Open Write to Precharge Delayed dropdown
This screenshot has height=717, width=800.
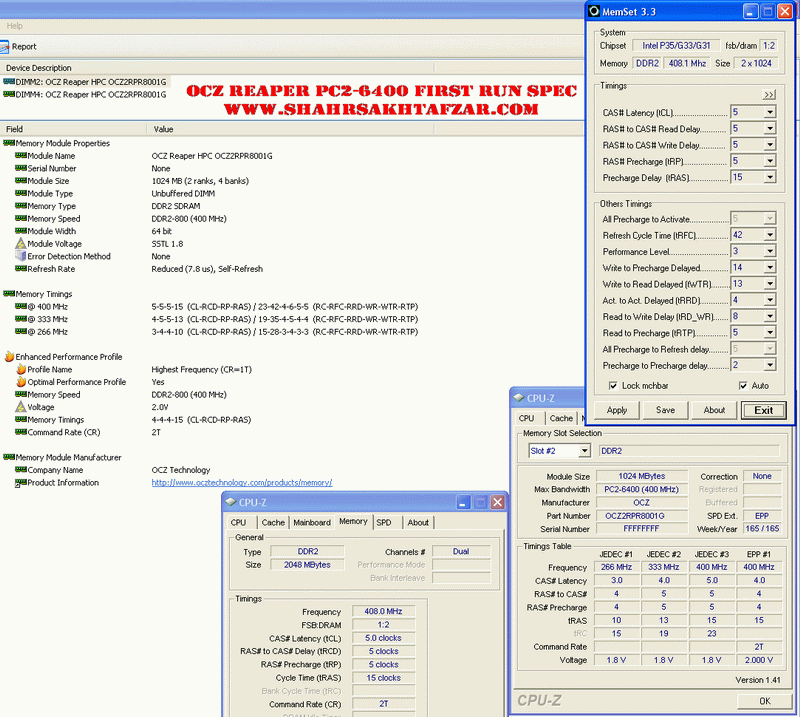coord(770,267)
